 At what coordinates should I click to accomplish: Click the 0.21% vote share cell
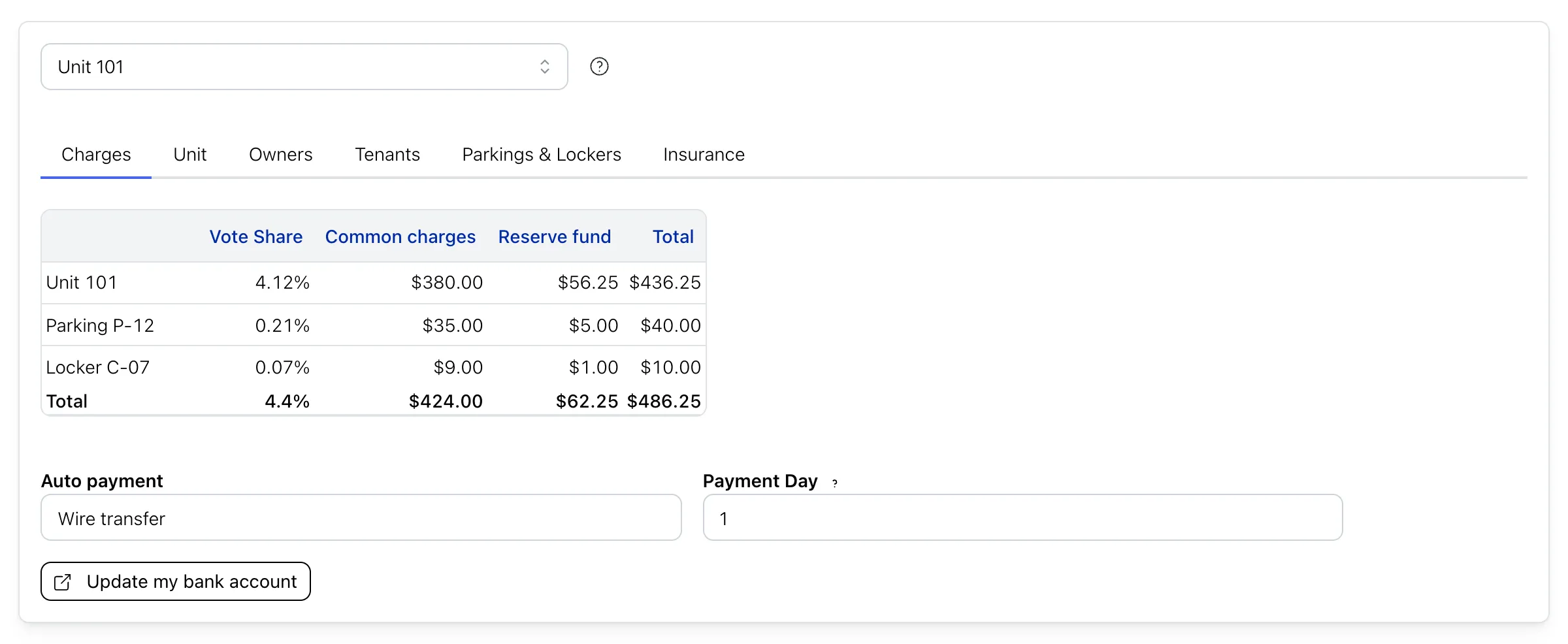pyautogui.click(x=282, y=325)
